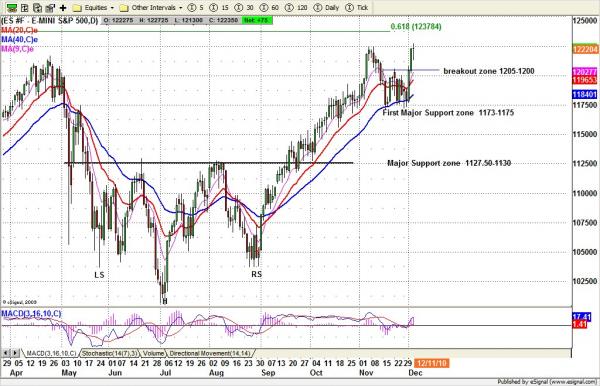The image size is (600, 386).
Task: Click the green monitor icon in the toolbar
Action: click(11, 7)
